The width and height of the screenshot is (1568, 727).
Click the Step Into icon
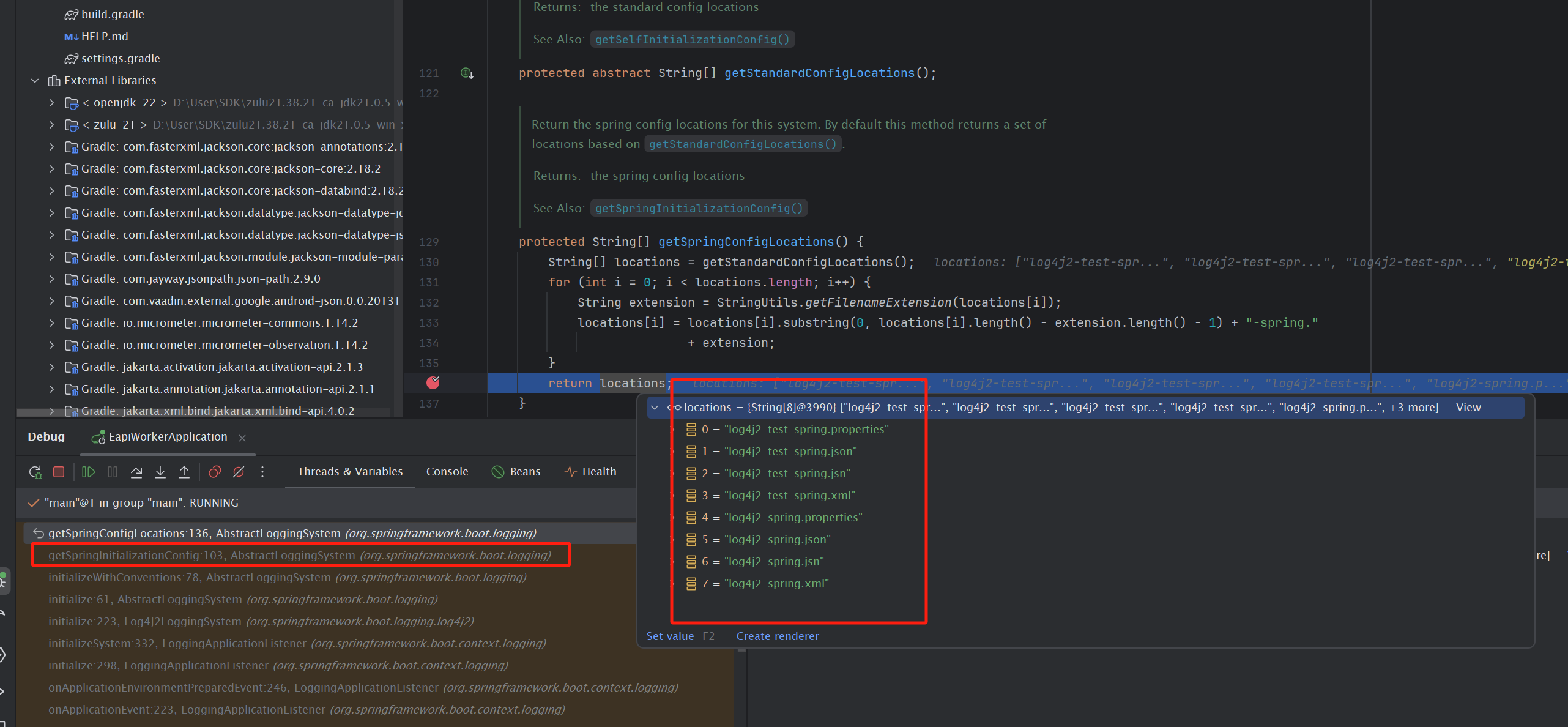point(160,472)
